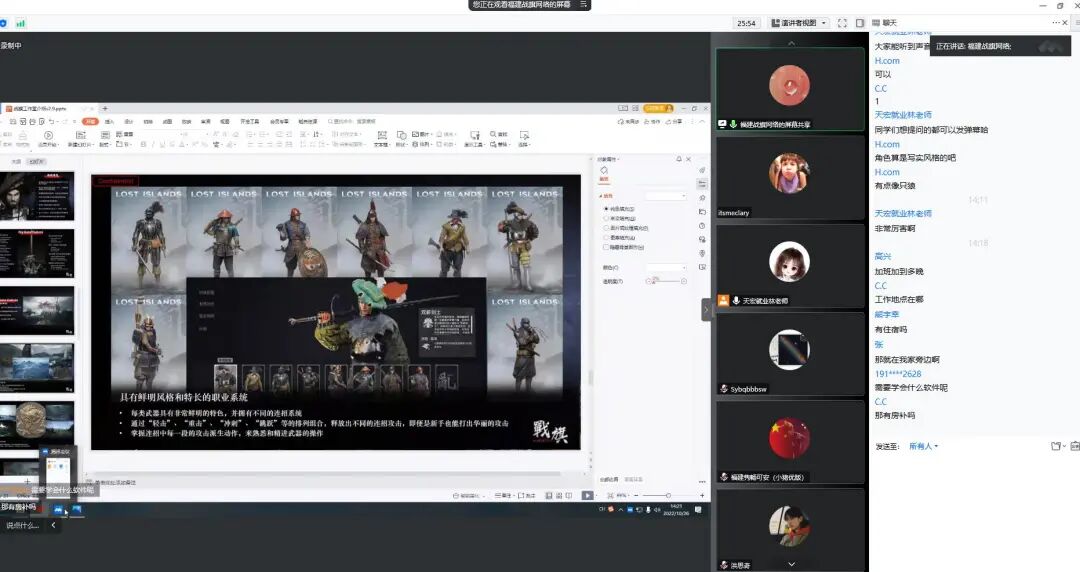Start slideshow from status bar play button

587,496
